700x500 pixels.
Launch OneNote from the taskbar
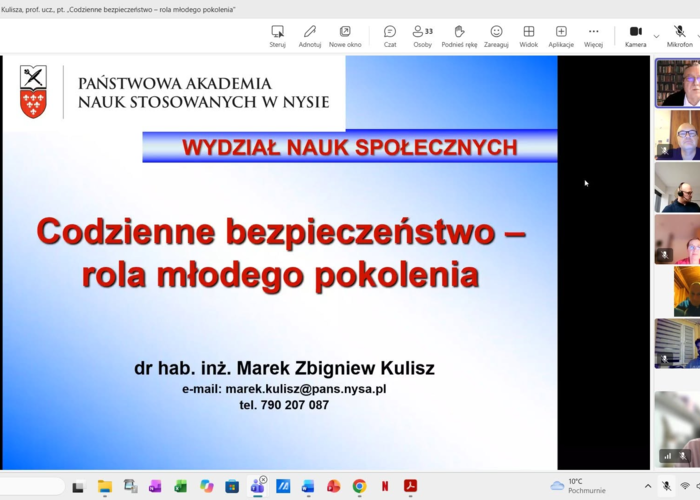[x=155, y=486]
